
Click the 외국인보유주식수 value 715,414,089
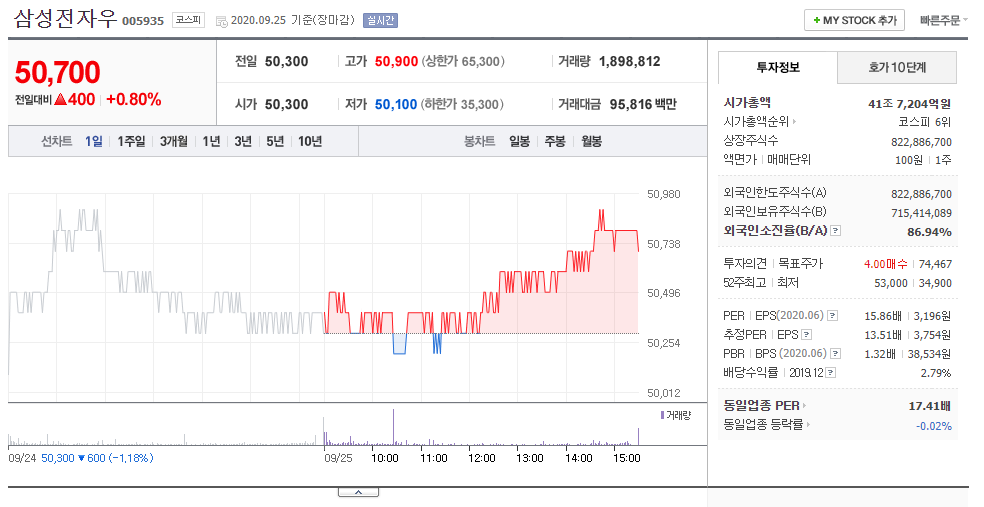(921, 213)
